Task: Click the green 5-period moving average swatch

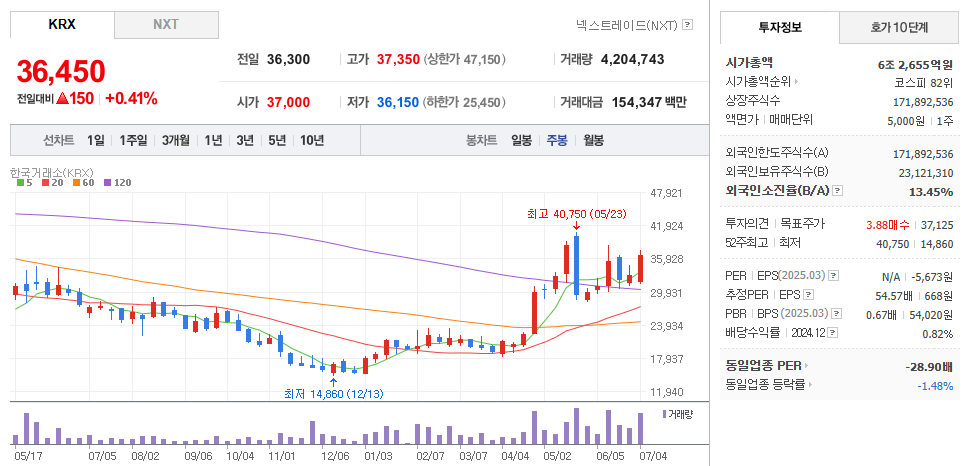Action: coord(20,182)
